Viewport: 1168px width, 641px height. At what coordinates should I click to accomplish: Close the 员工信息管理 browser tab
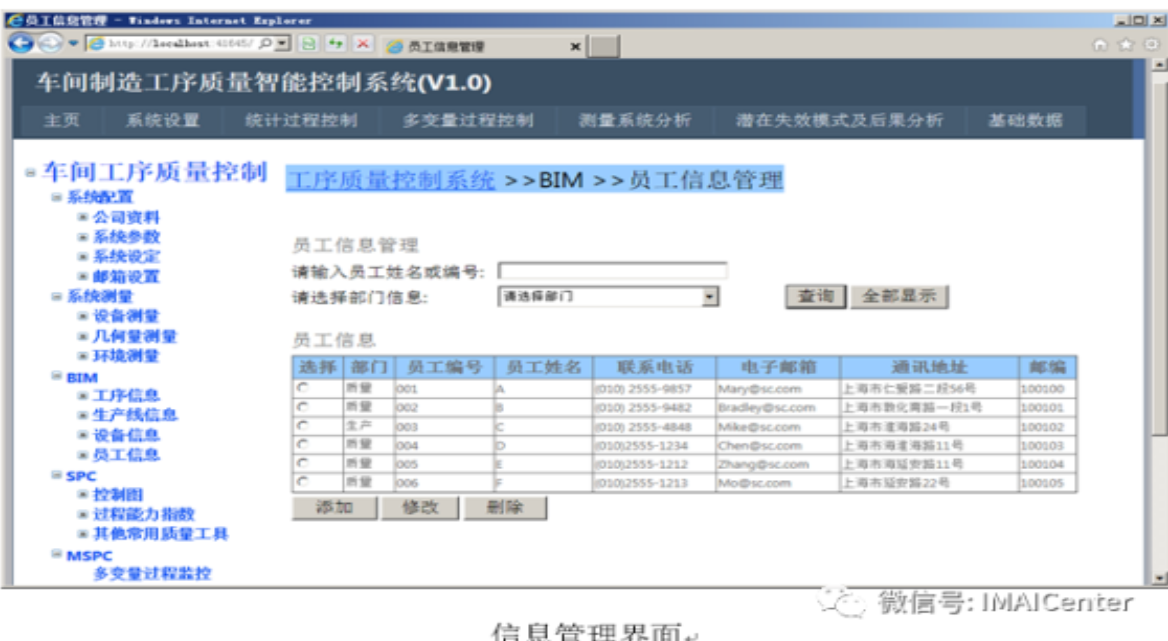[576, 47]
